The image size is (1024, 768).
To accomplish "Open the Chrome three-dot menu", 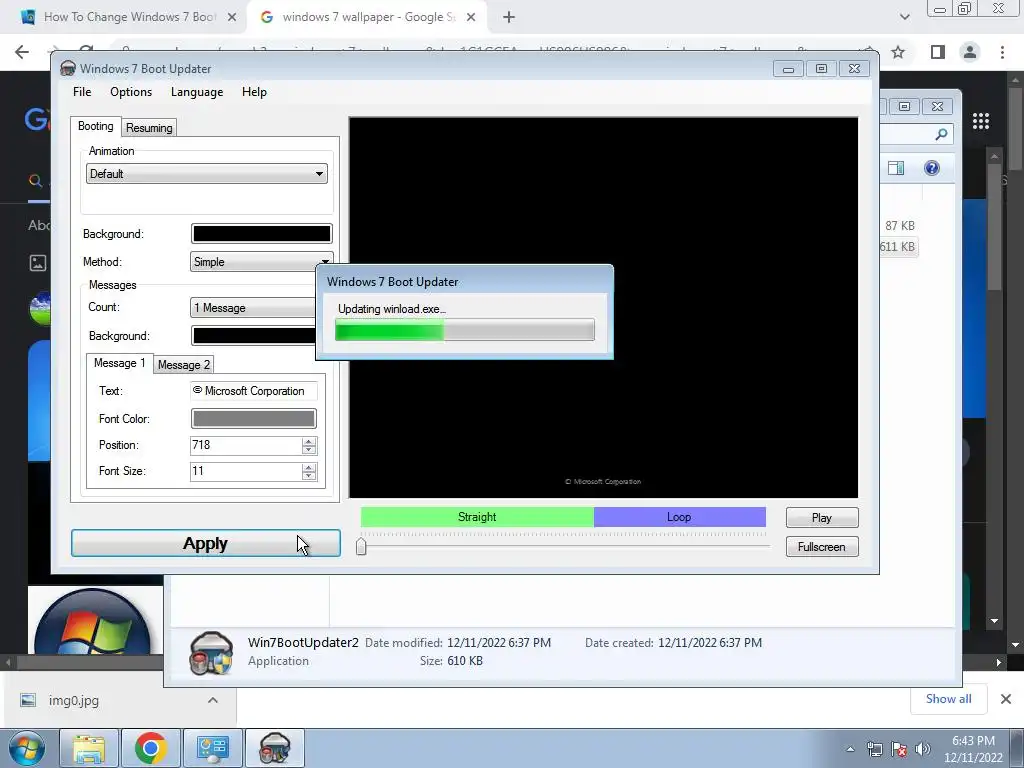I will (1002, 52).
